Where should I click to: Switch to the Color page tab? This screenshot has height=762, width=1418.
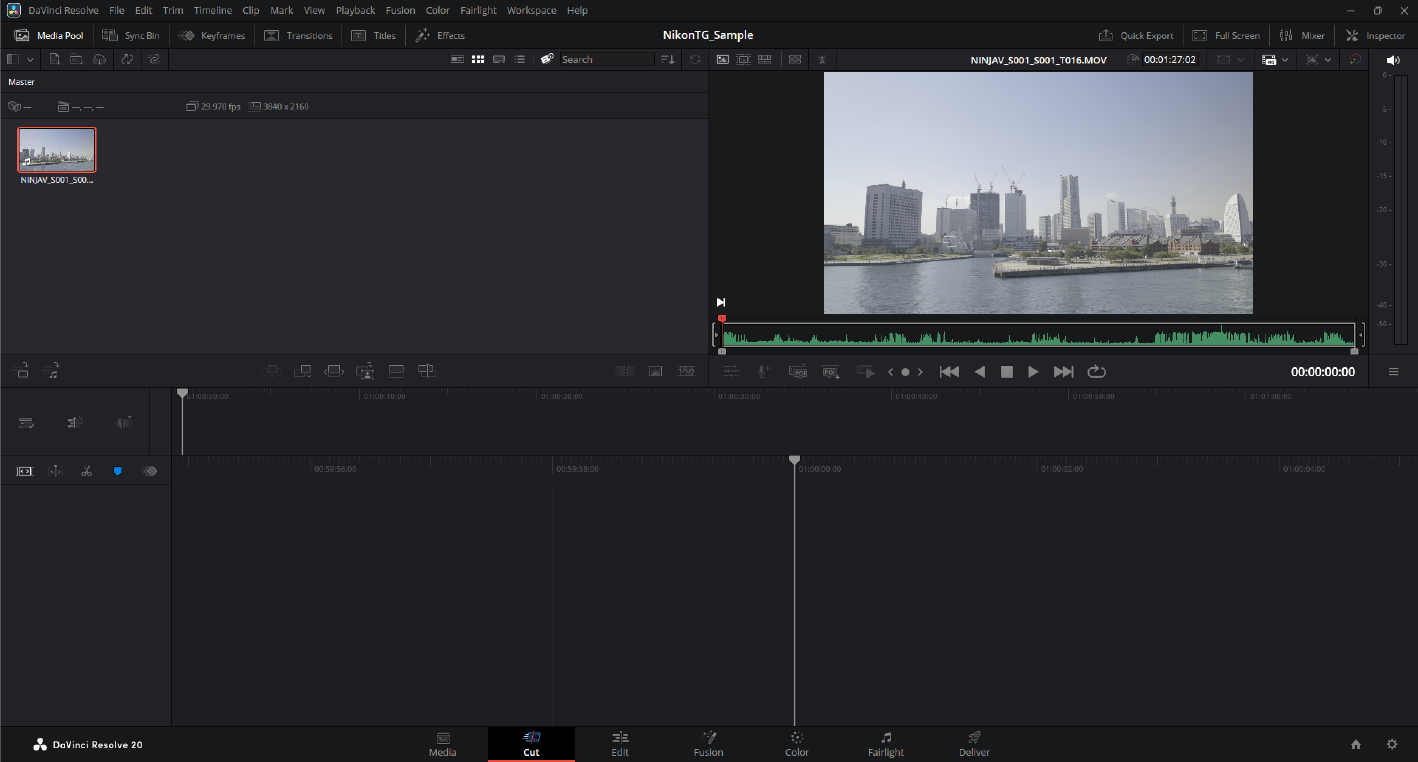(796, 744)
